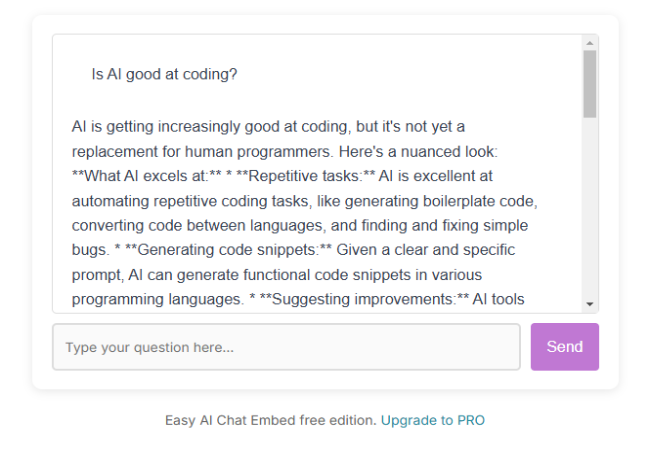This screenshot has width=650, height=450.
Task: Click the scroll up arrow in chat window
Action: tap(589, 43)
